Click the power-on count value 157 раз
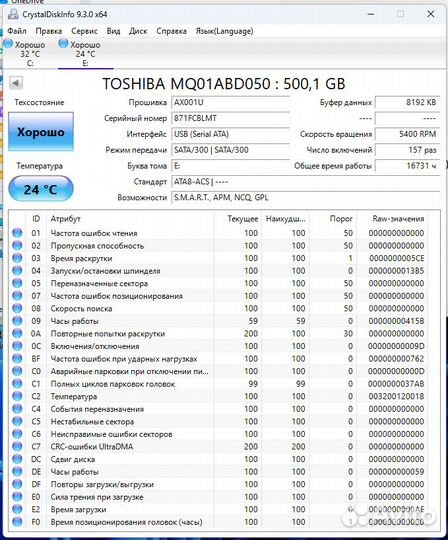 (407, 150)
